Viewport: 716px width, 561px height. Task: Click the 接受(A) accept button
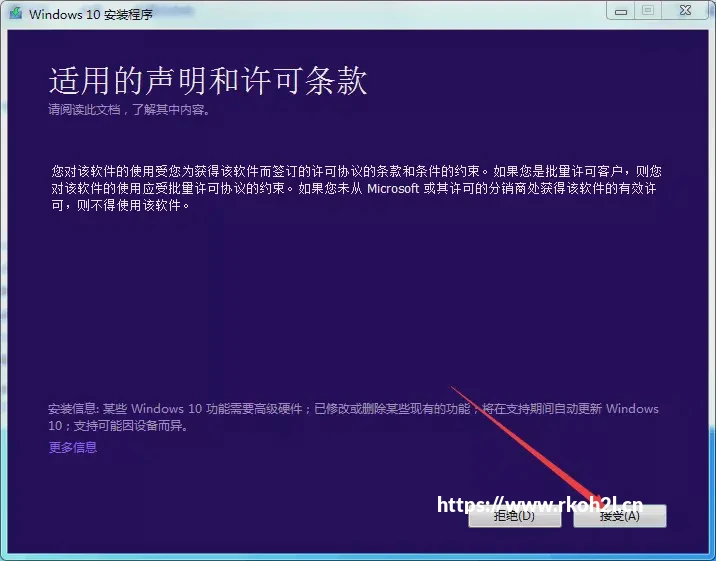pos(619,516)
